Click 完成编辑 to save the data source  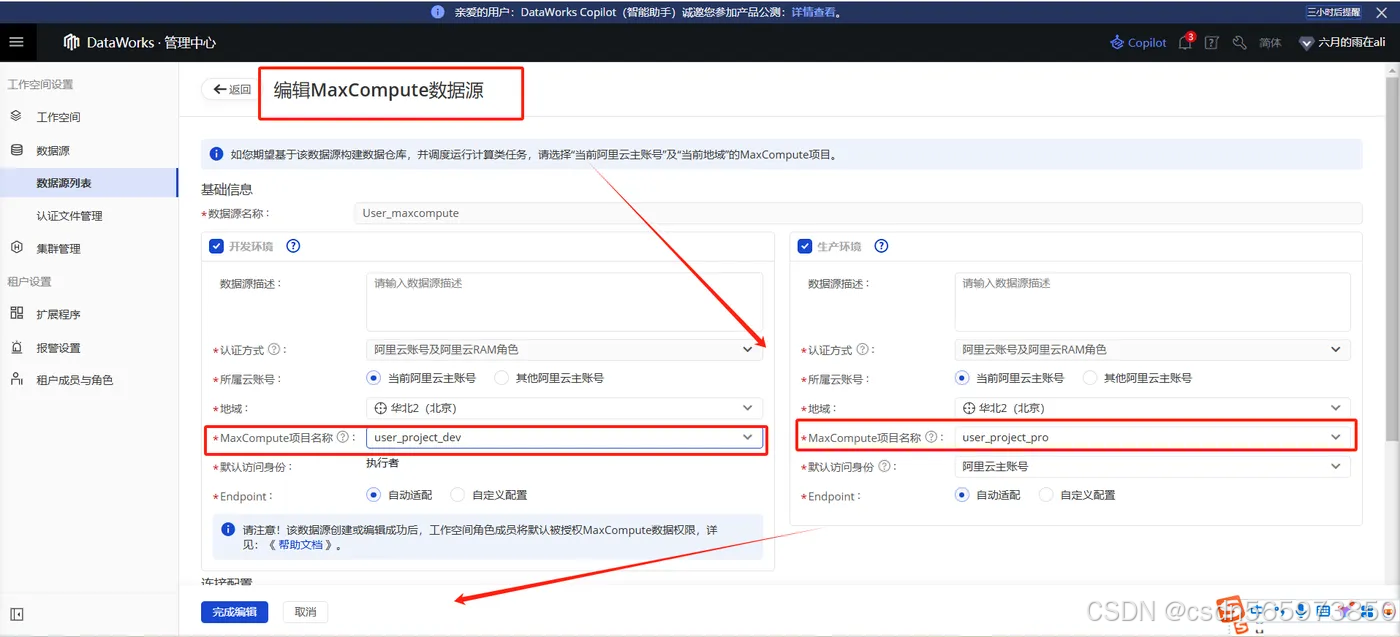pyautogui.click(x=234, y=611)
